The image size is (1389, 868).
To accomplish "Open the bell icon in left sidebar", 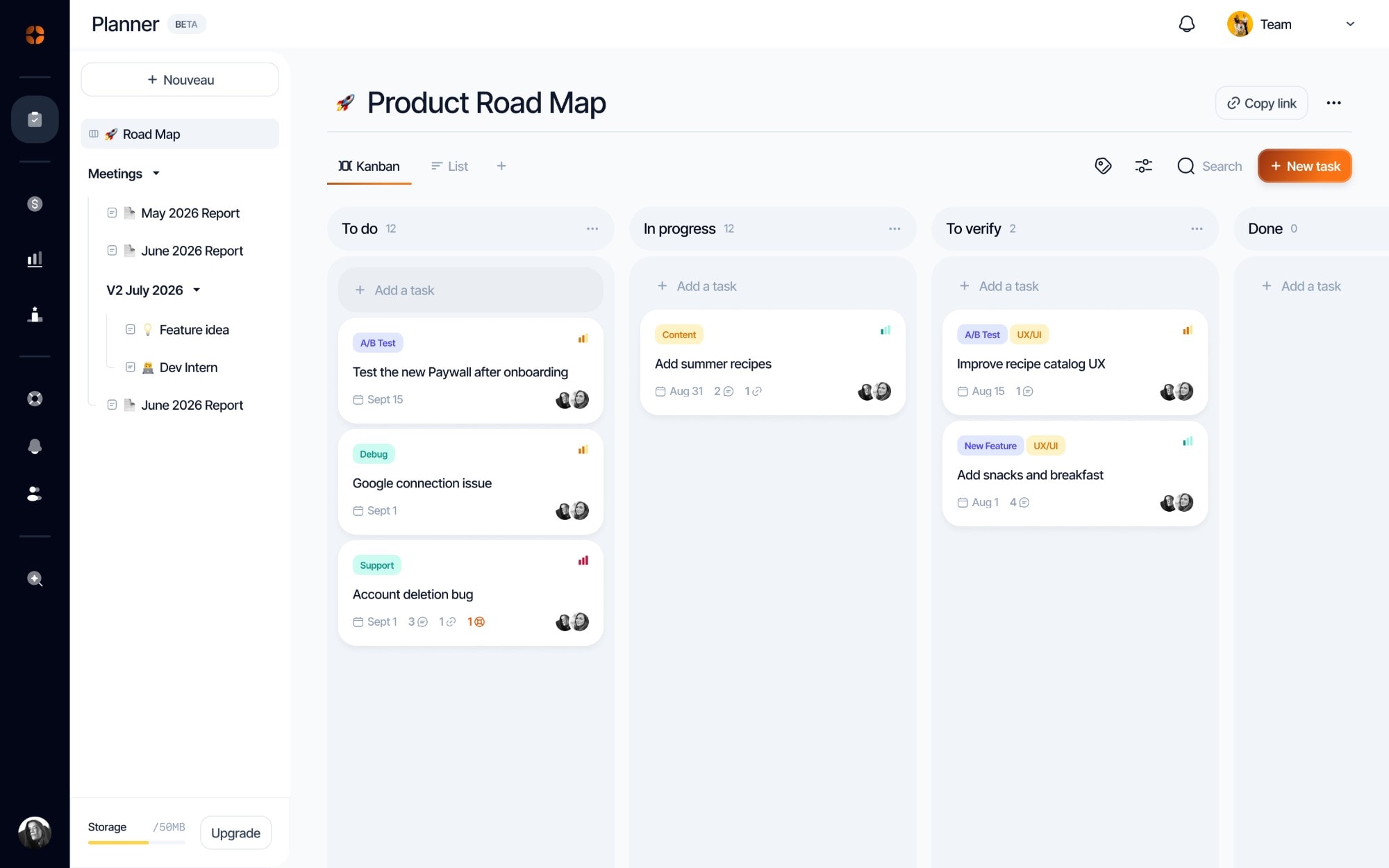I will [x=35, y=446].
